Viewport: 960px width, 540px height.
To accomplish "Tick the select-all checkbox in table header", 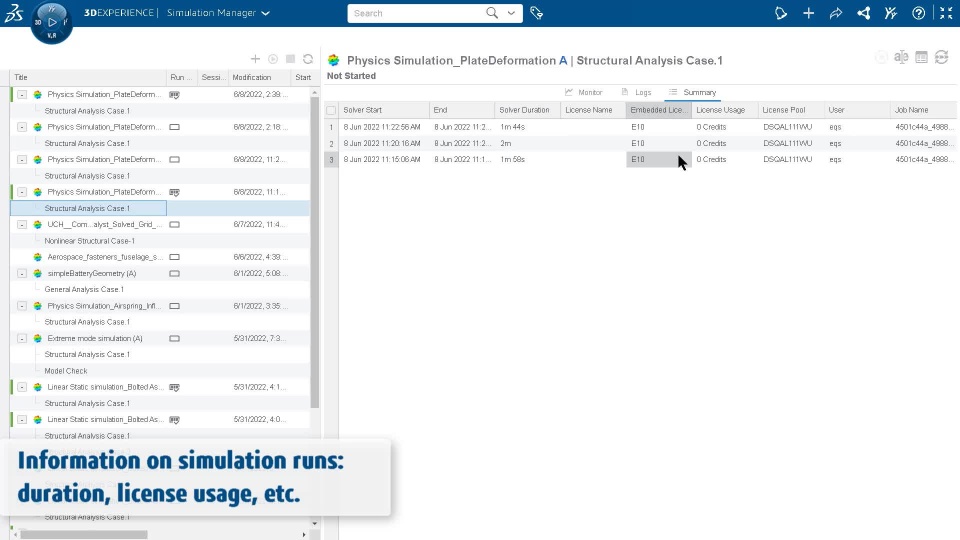I will [331, 110].
